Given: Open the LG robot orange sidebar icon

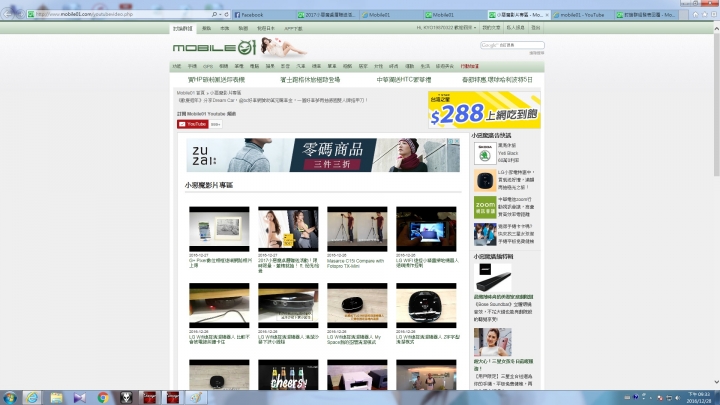Looking at the screenshot, I should click(485, 180).
